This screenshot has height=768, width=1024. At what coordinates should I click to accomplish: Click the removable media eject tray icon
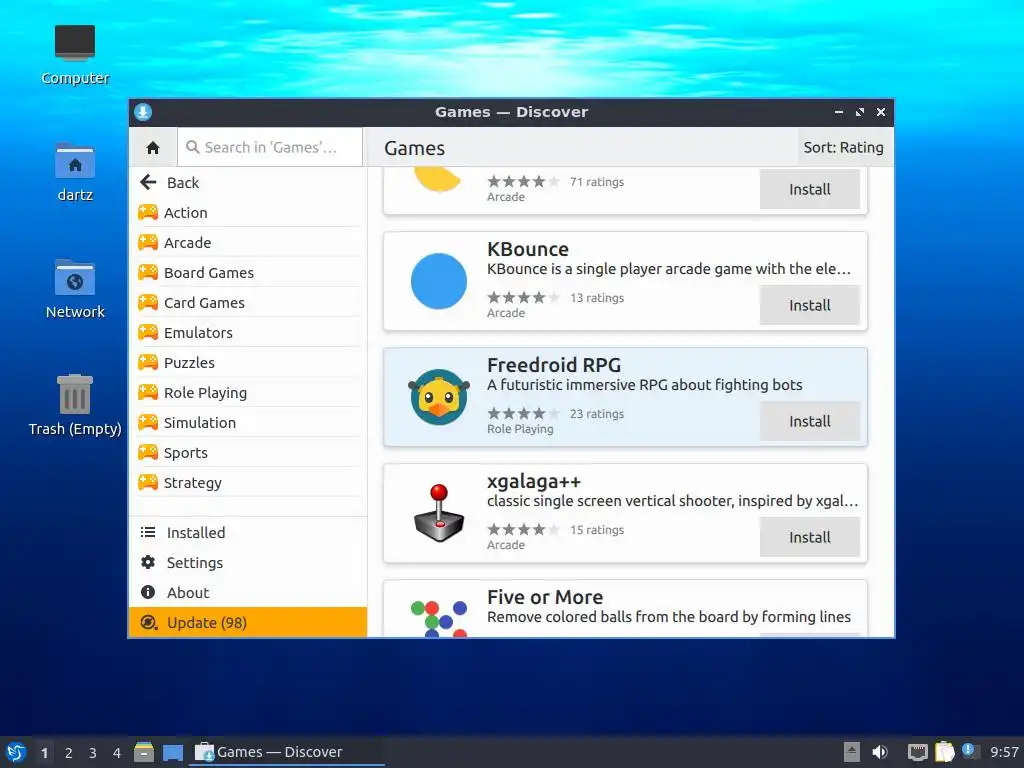pos(852,752)
